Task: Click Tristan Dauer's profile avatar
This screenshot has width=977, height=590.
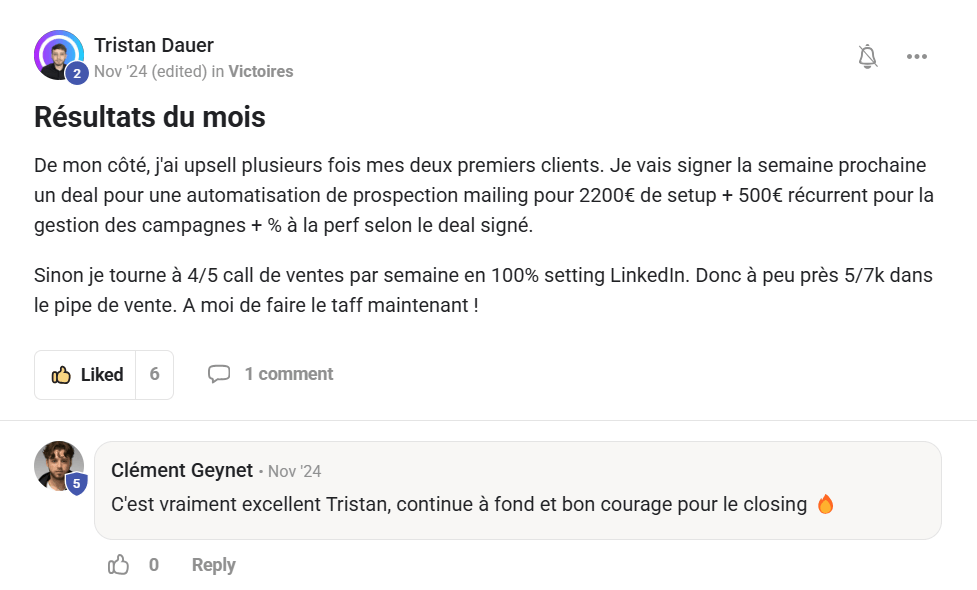Action: 57,54
